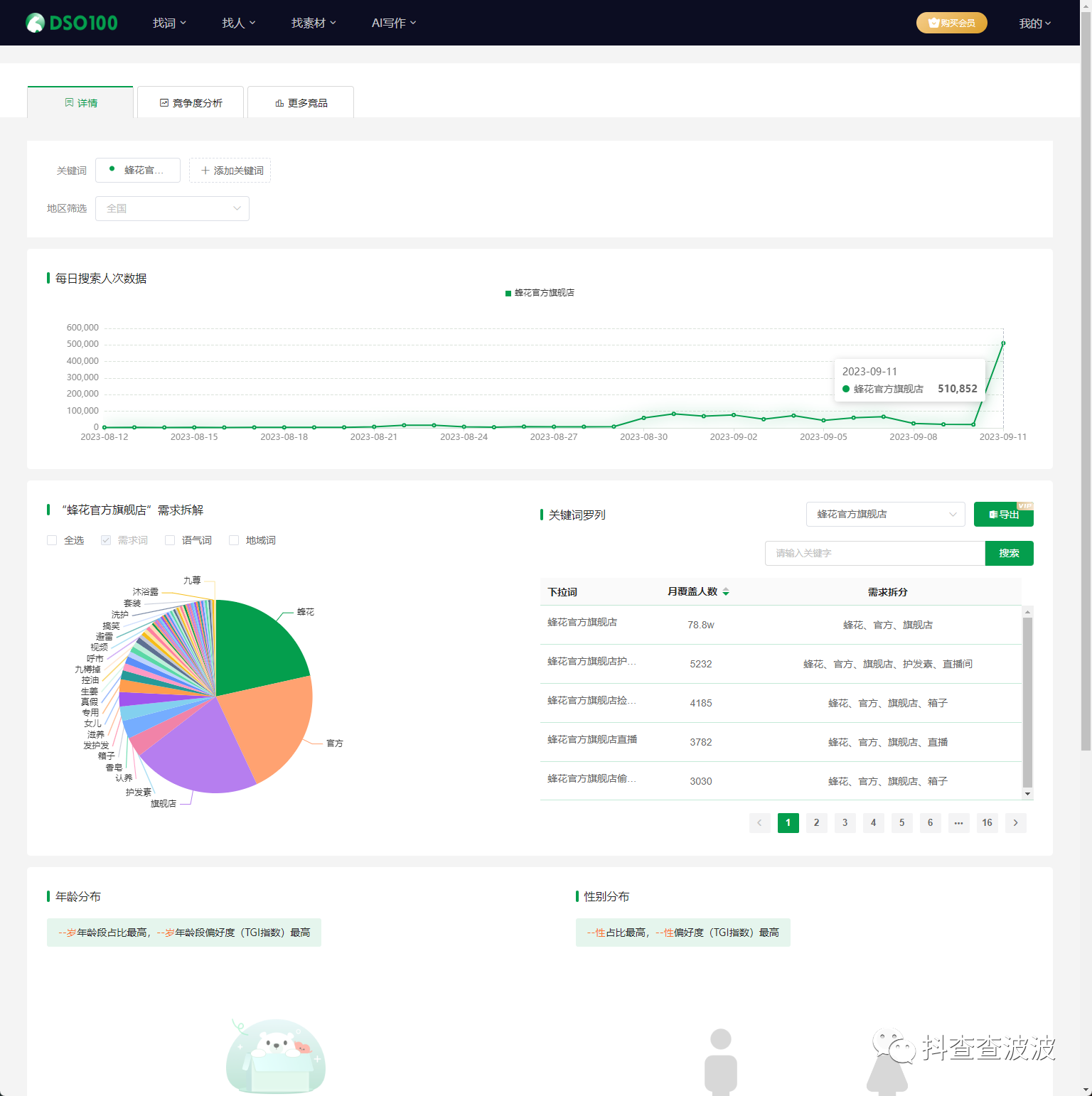Viewport: 1092px width, 1096px height.
Task: Click the plus icon to add keyword
Action: click(205, 171)
